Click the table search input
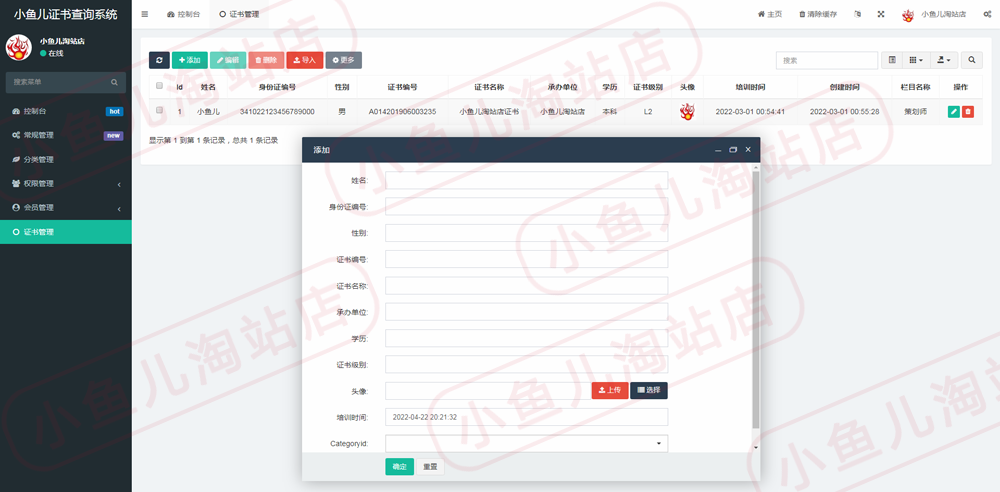The image size is (1000, 492). tap(827, 60)
